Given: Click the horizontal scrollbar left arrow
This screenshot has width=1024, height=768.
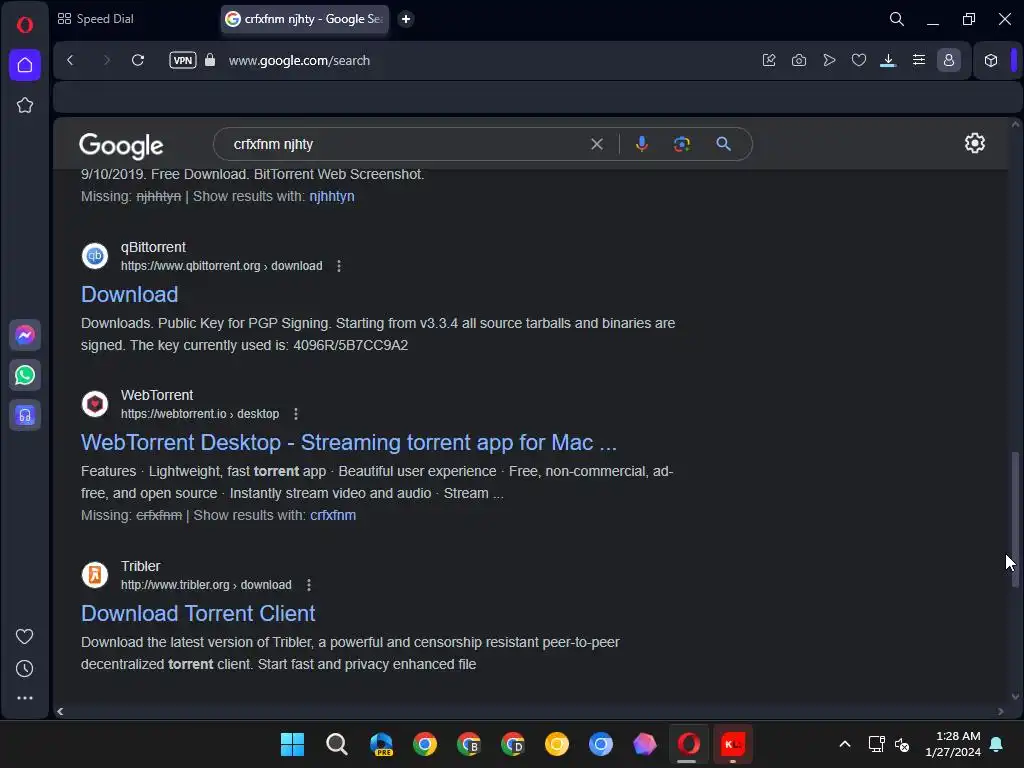Looking at the screenshot, I should coord(60,711).
